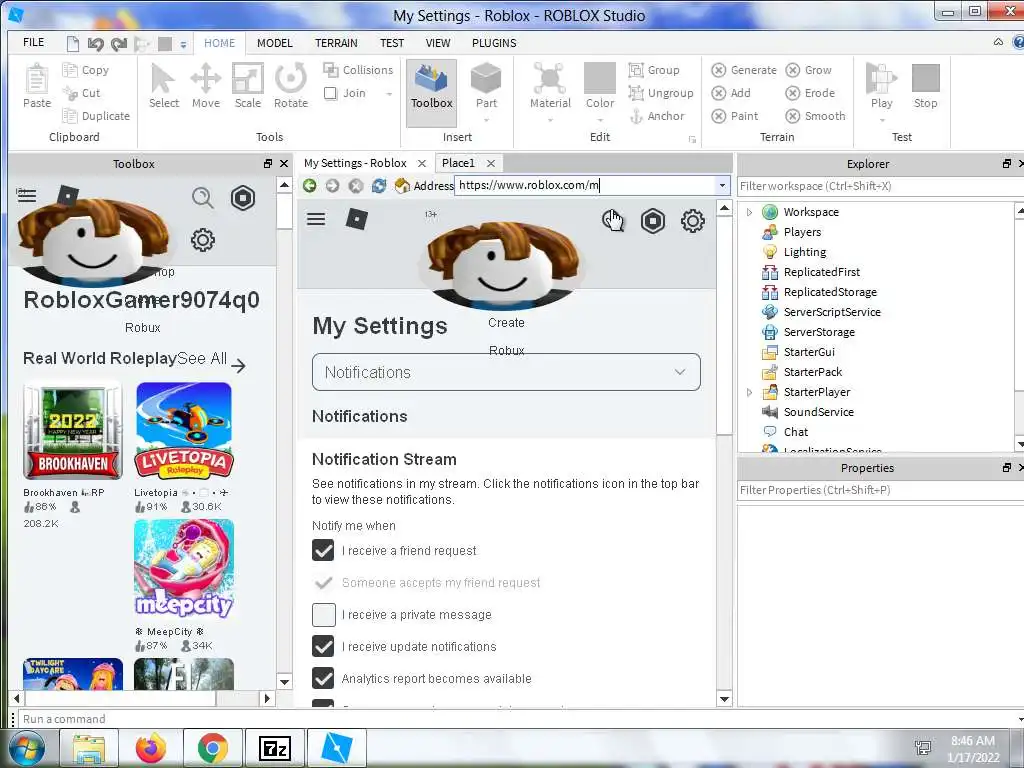Click the Add terrain tool
This screenshot has height=768, width=1024.
pyautogui.click(x=731, y=93)
